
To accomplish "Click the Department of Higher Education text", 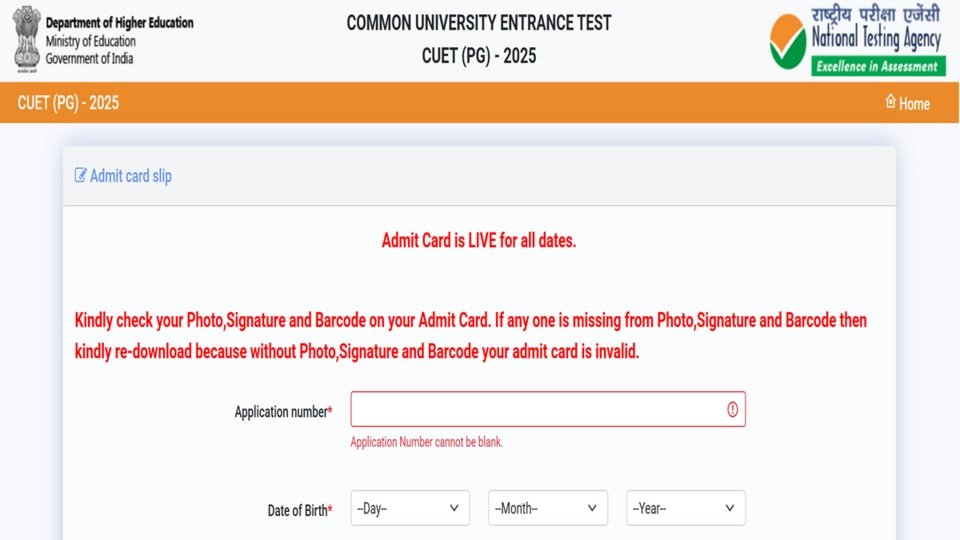I will click(119, 23).
